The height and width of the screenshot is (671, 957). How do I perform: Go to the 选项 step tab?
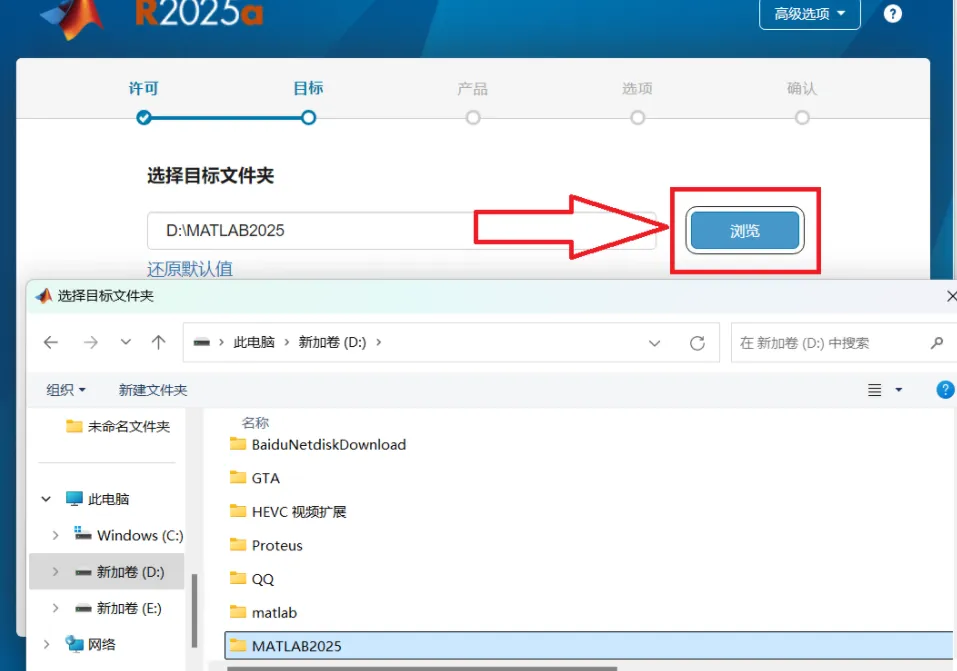click(637, 89)
